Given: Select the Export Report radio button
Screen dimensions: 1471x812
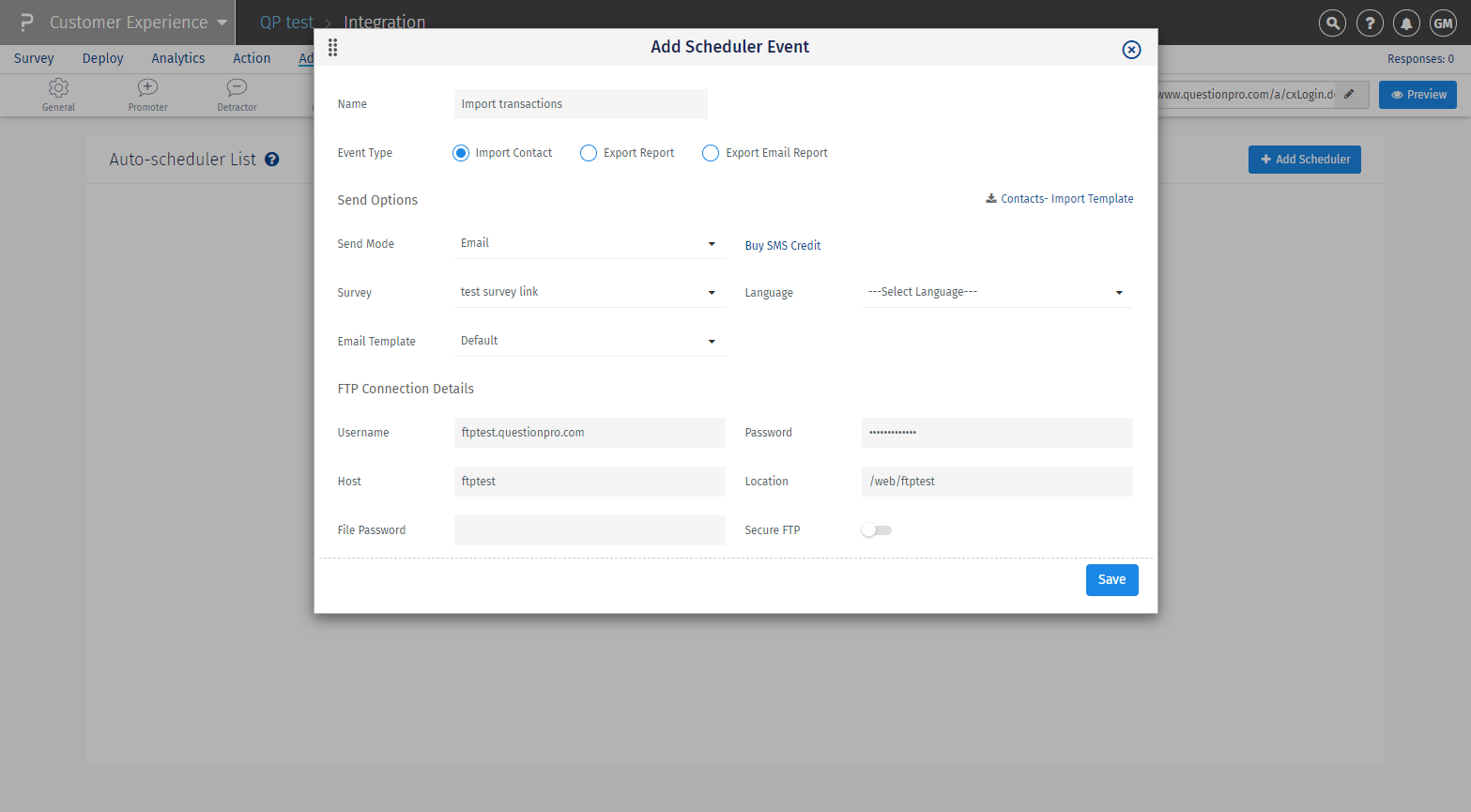Looking at the screenshot, I should pyautogui.click(x=588, y=152).
